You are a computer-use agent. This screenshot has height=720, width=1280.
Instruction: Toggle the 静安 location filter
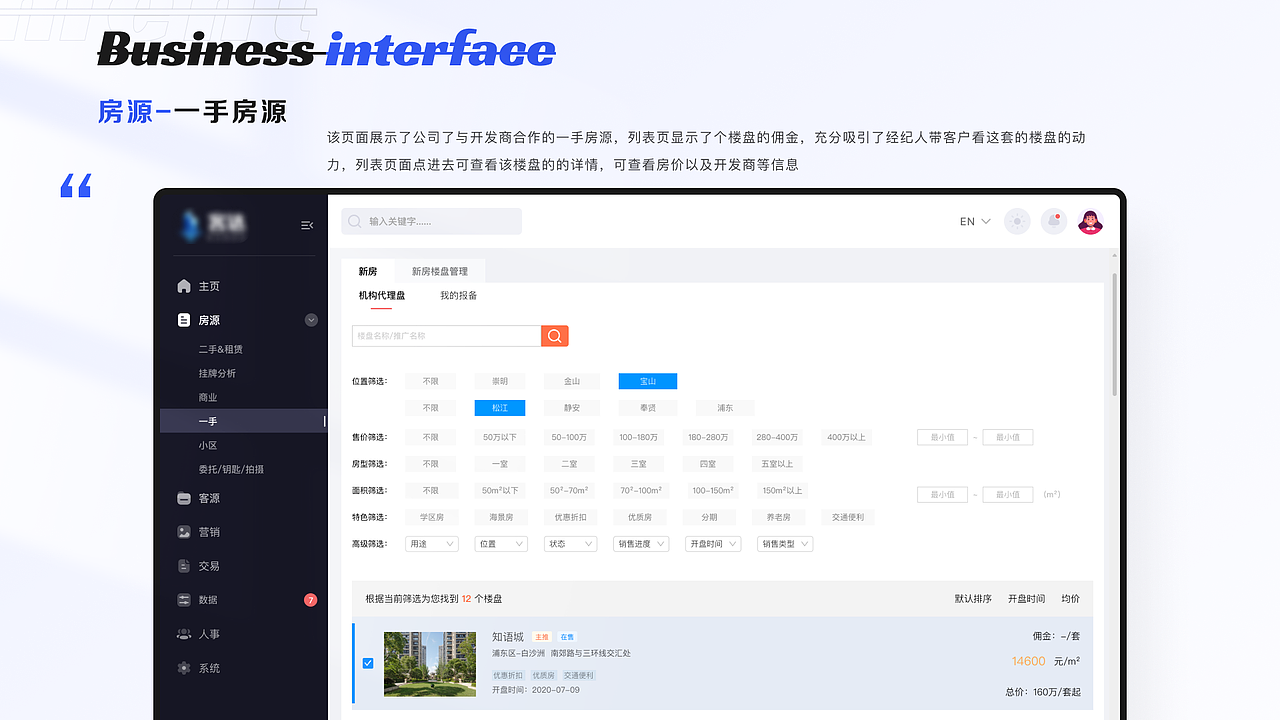click(x=572, y=408)
